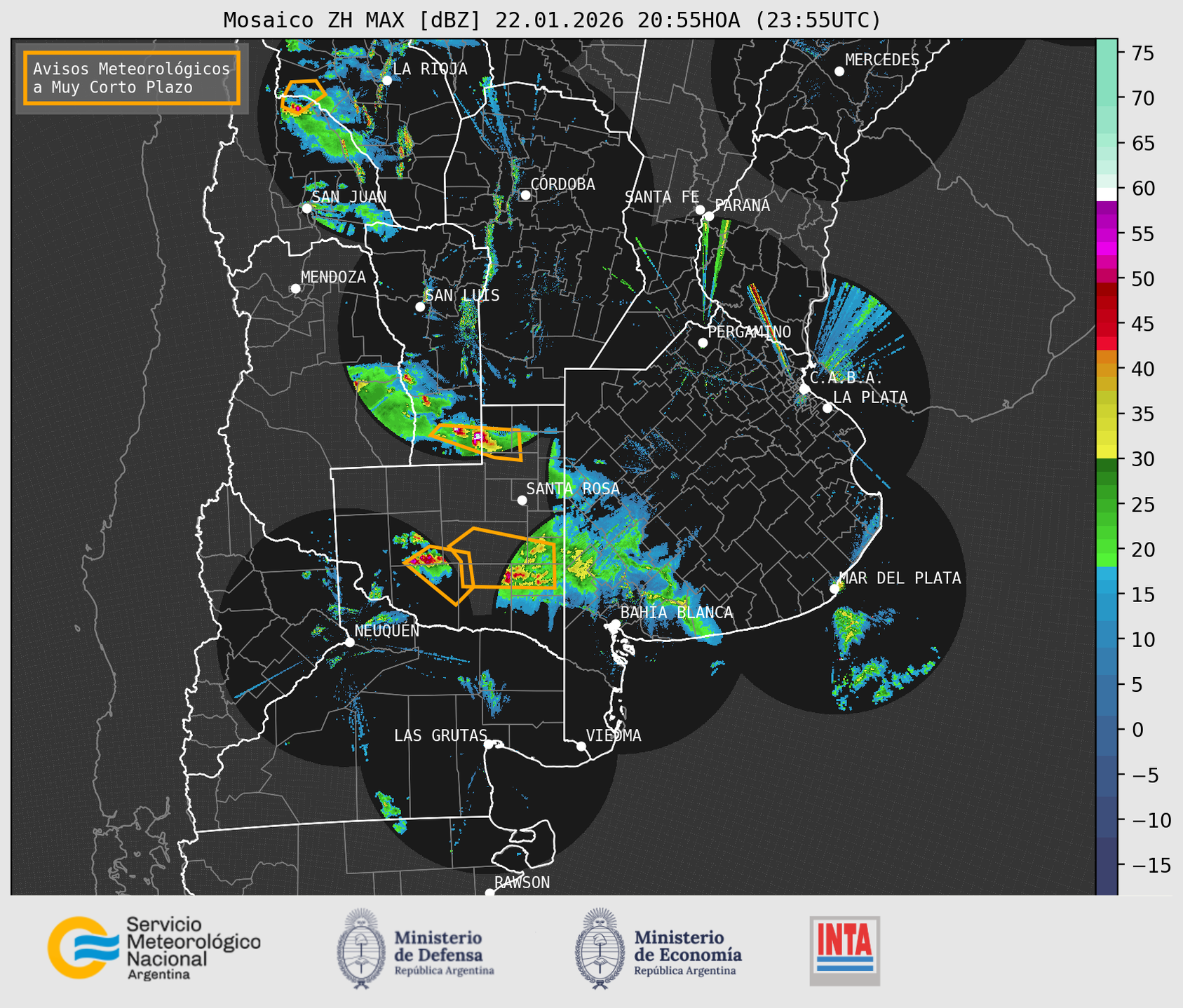Click the SAN JUAN city label
Image resolution: width=1183 pixels, height=1008 pixels.
(x=349, y=197)
